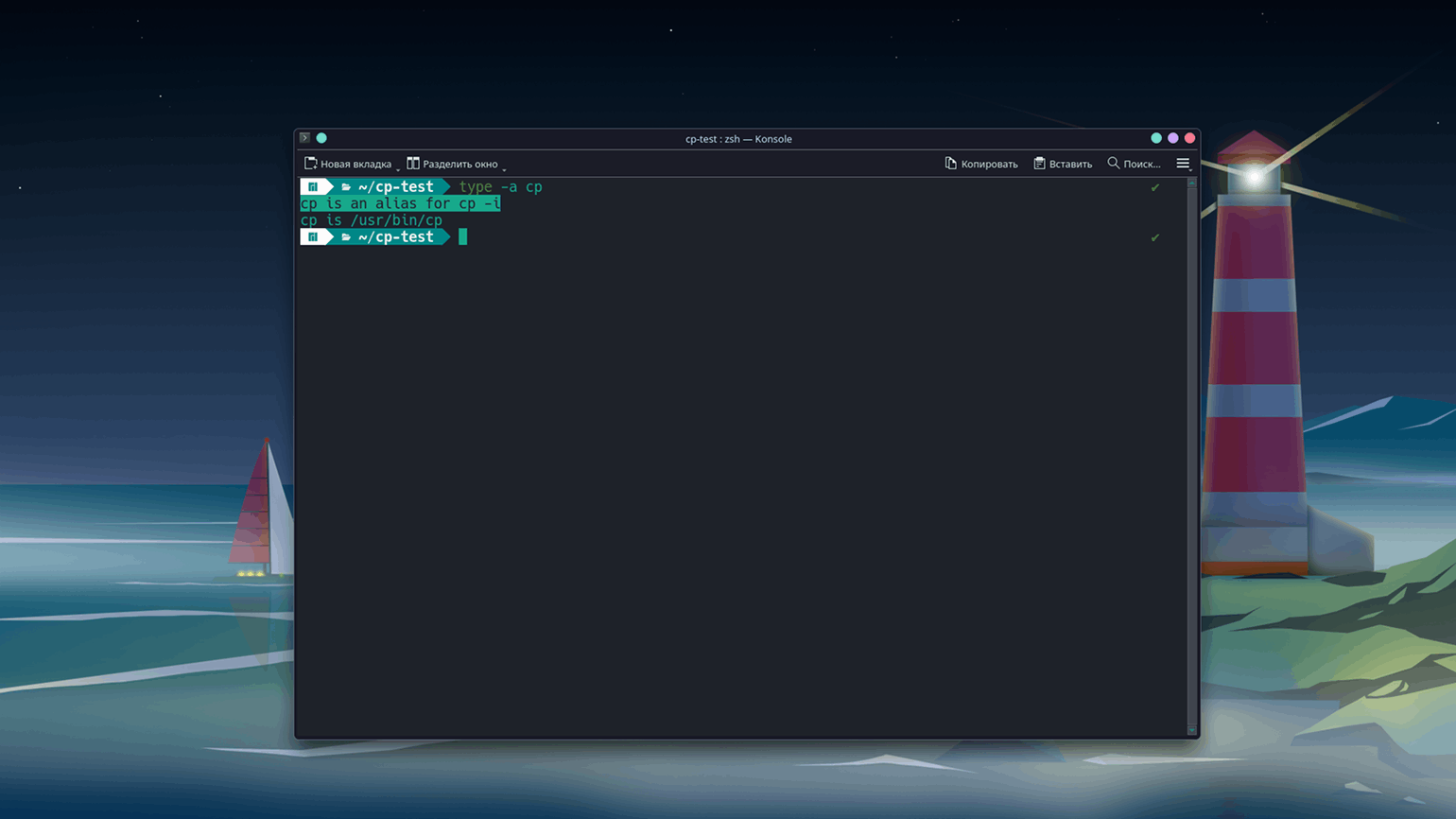Click the Konsole app icon in title bar
Viewport: 1456px width, 819px height.
pyautogui.click(x=304, y=138)
